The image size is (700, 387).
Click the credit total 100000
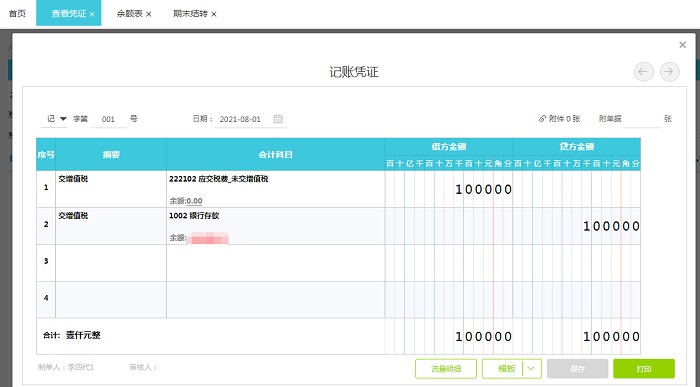tap(611, 337)
